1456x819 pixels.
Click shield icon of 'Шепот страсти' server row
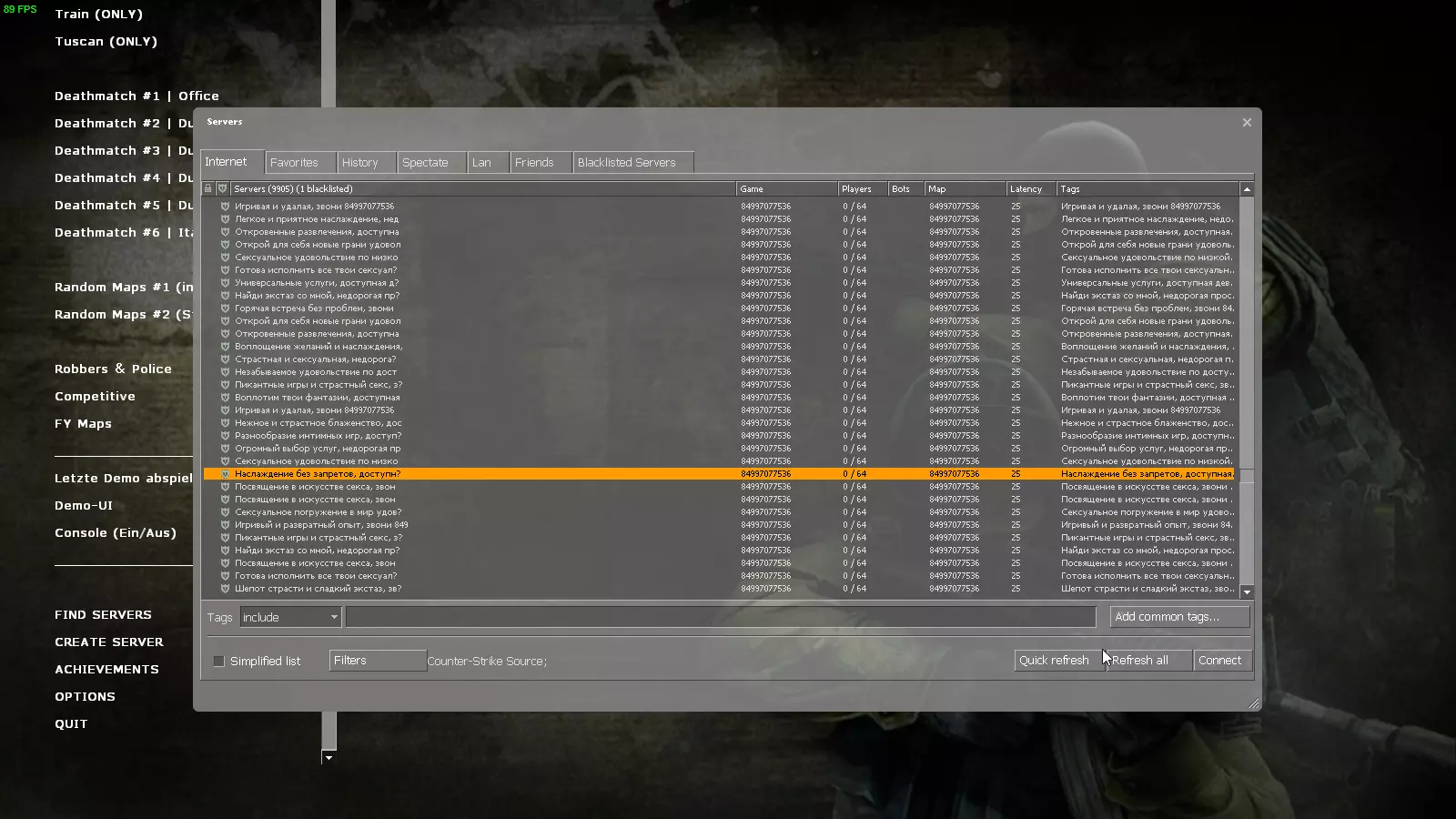click(x=225, y=589)
